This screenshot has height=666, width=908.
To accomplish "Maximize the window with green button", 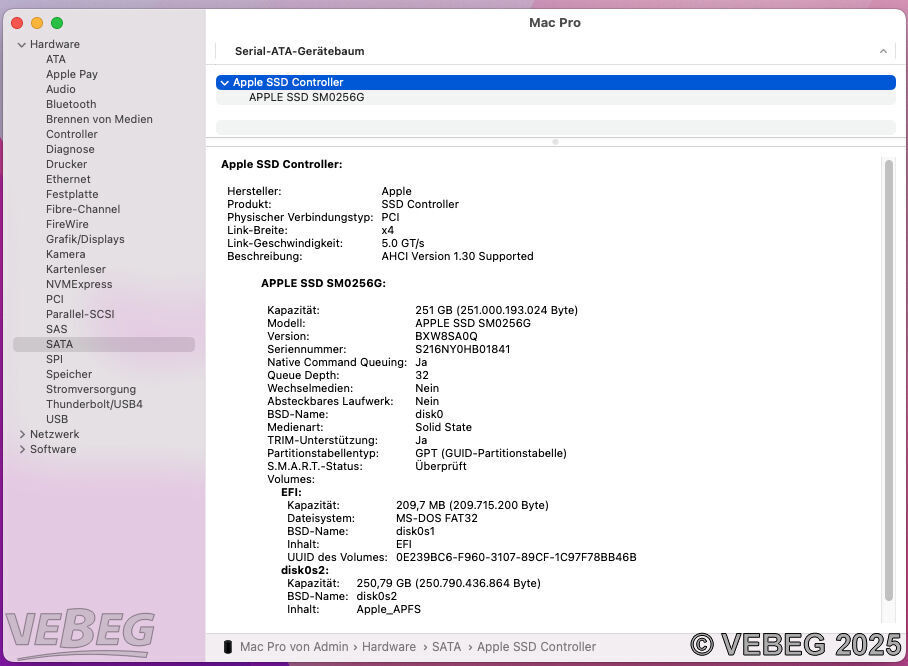I will tap(57, 23).
